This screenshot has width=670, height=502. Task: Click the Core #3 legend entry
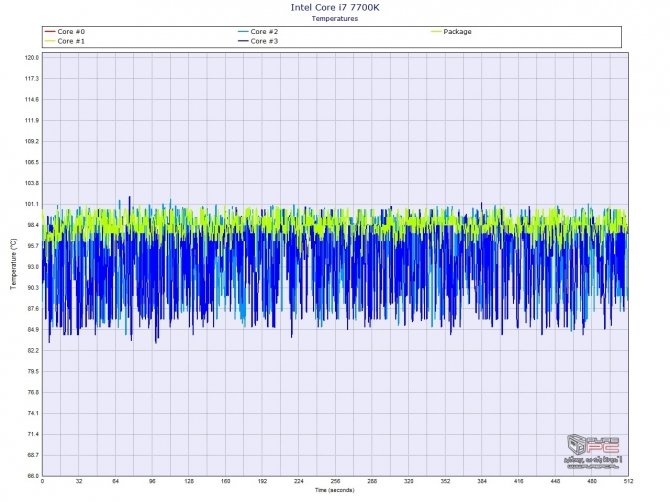(258, 41)
